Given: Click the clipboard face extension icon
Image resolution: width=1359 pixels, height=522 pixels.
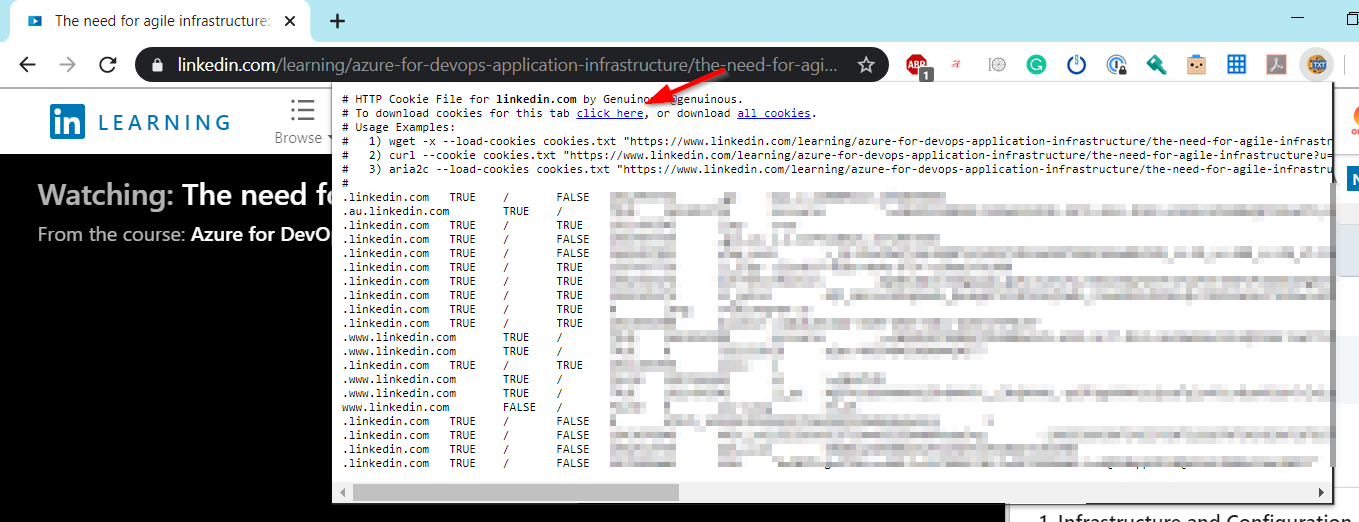Looking at the screenshot, I should click(x=1196, y=65).
